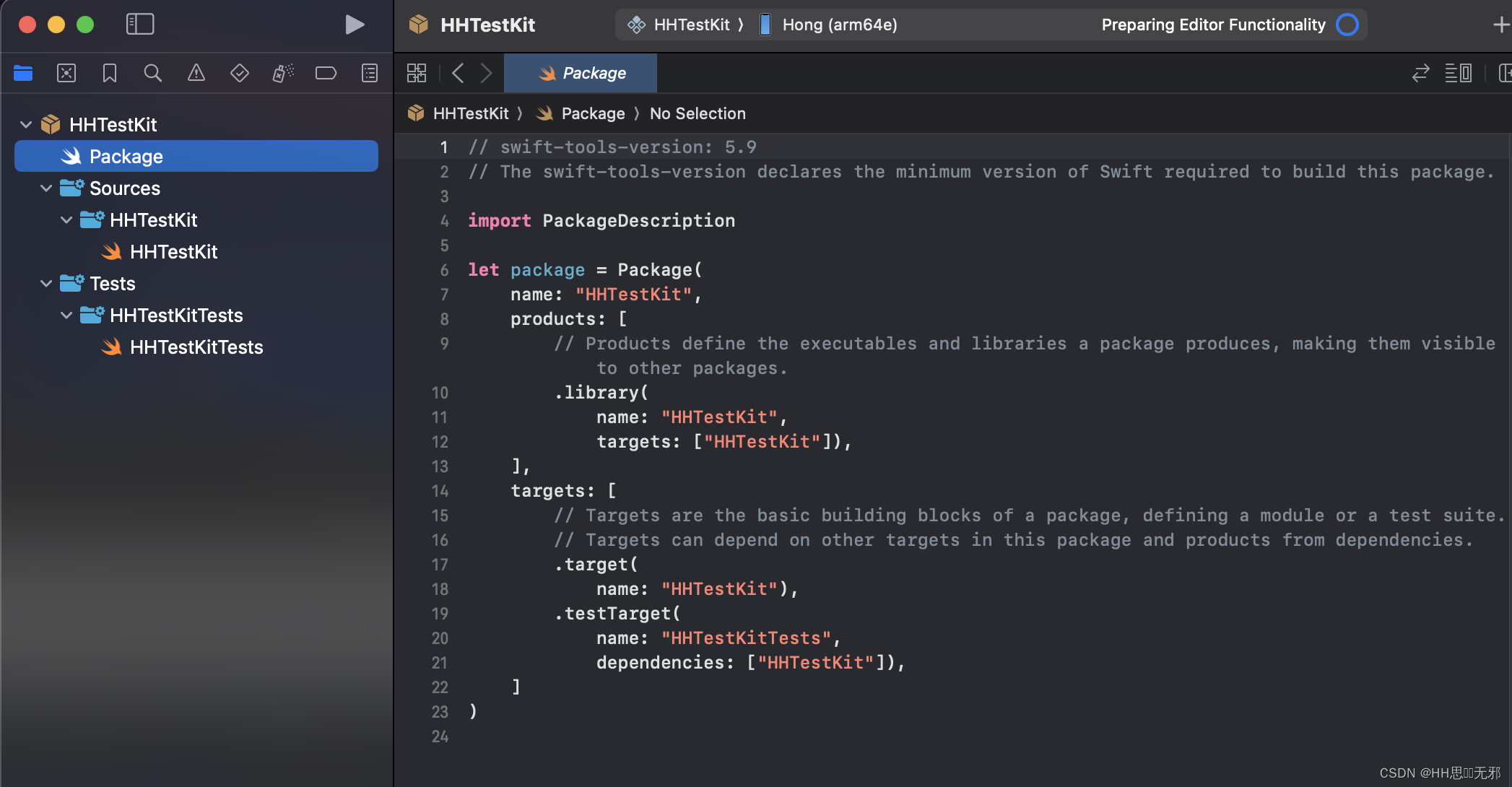
Task: Click package box icon in jump bar
Action: pos(416,113)
